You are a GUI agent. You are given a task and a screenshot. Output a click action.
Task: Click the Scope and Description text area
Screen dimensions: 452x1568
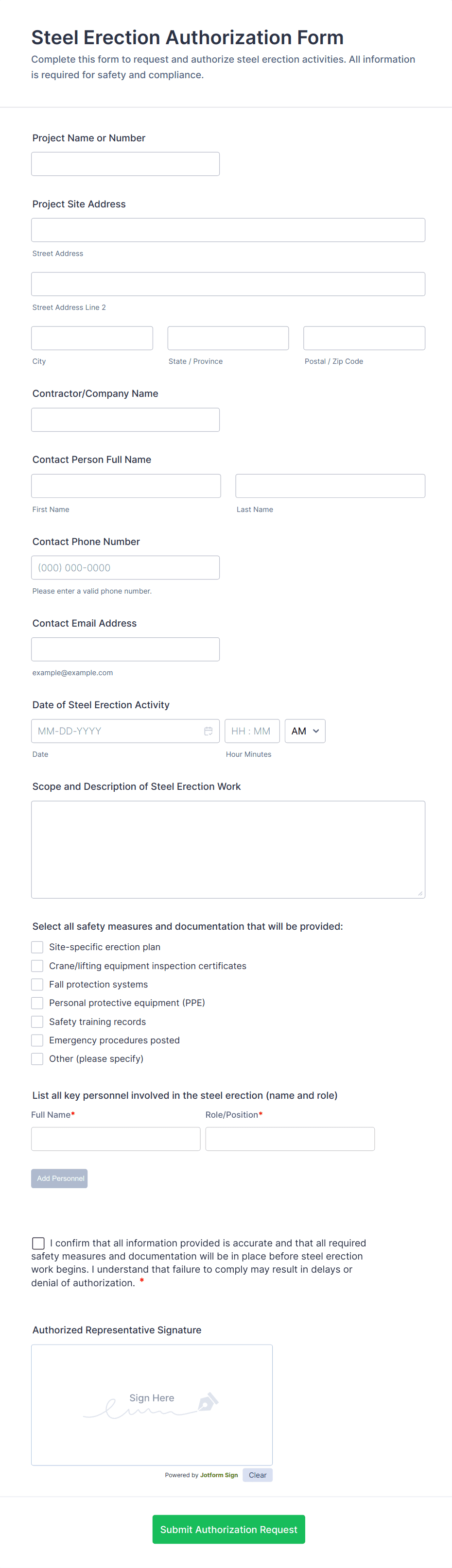(x=228, y=849)
